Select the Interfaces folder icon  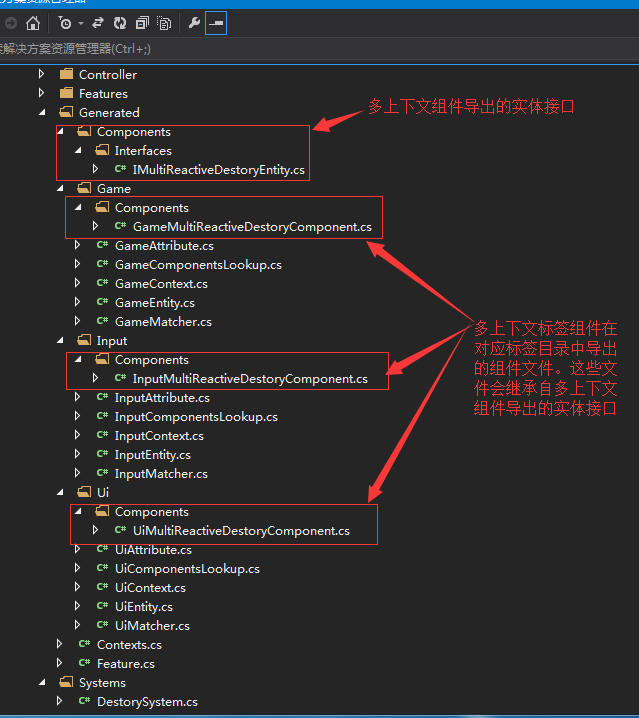[x=102, y=150]
